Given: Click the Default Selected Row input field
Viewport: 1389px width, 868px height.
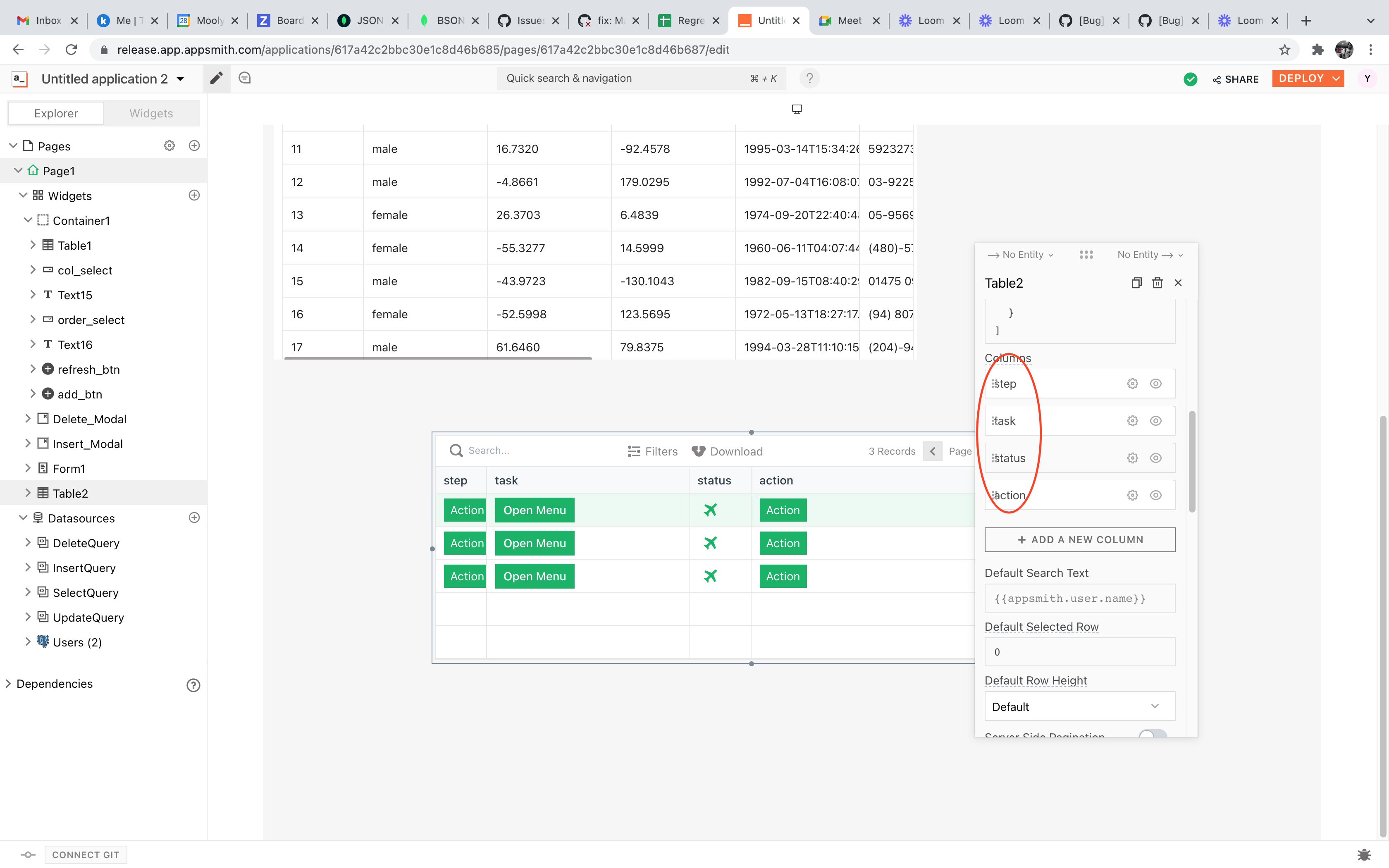Looking at the screenshot, I should point(1079,652).
